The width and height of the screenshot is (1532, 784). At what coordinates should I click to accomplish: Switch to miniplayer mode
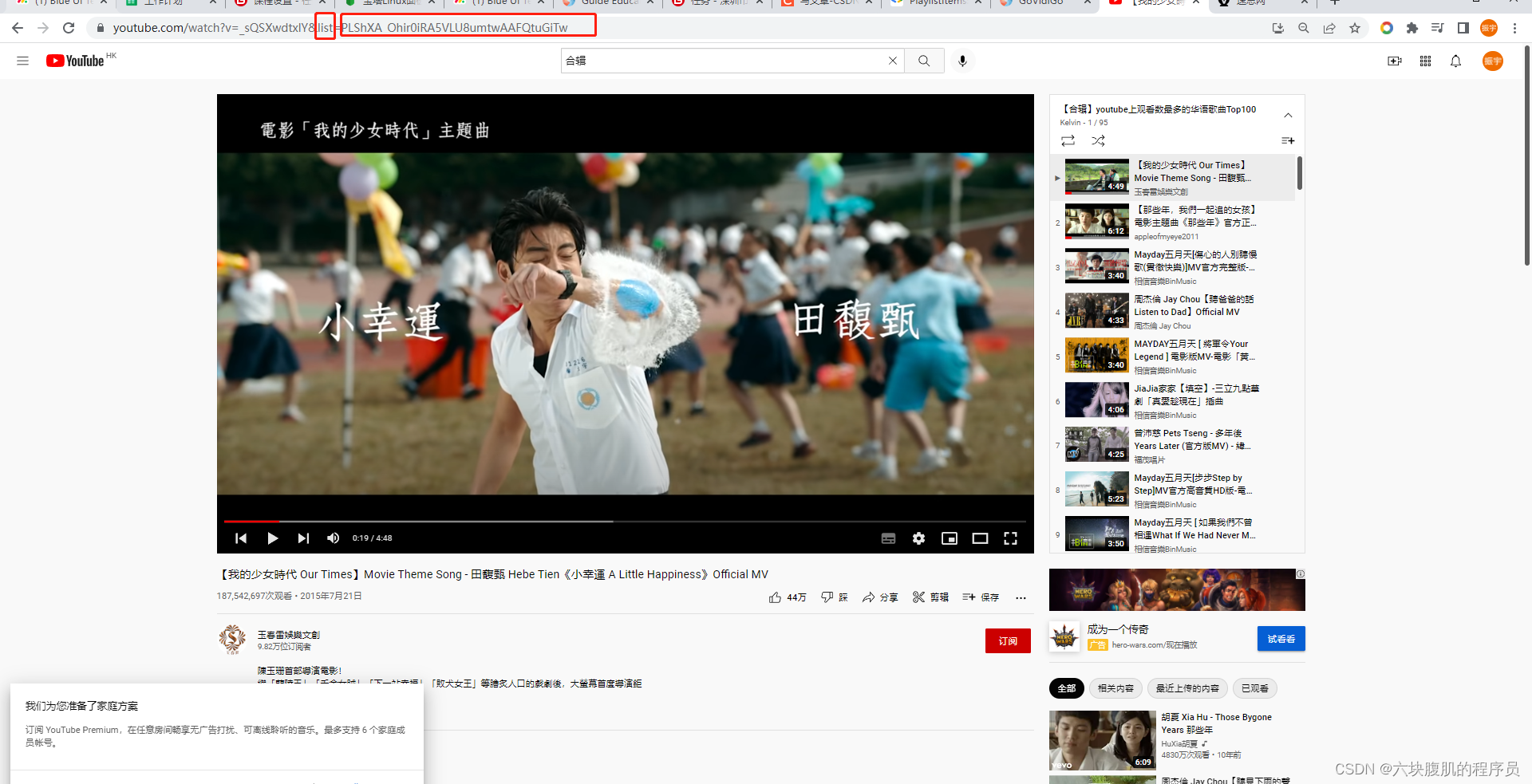pos(950,538)
